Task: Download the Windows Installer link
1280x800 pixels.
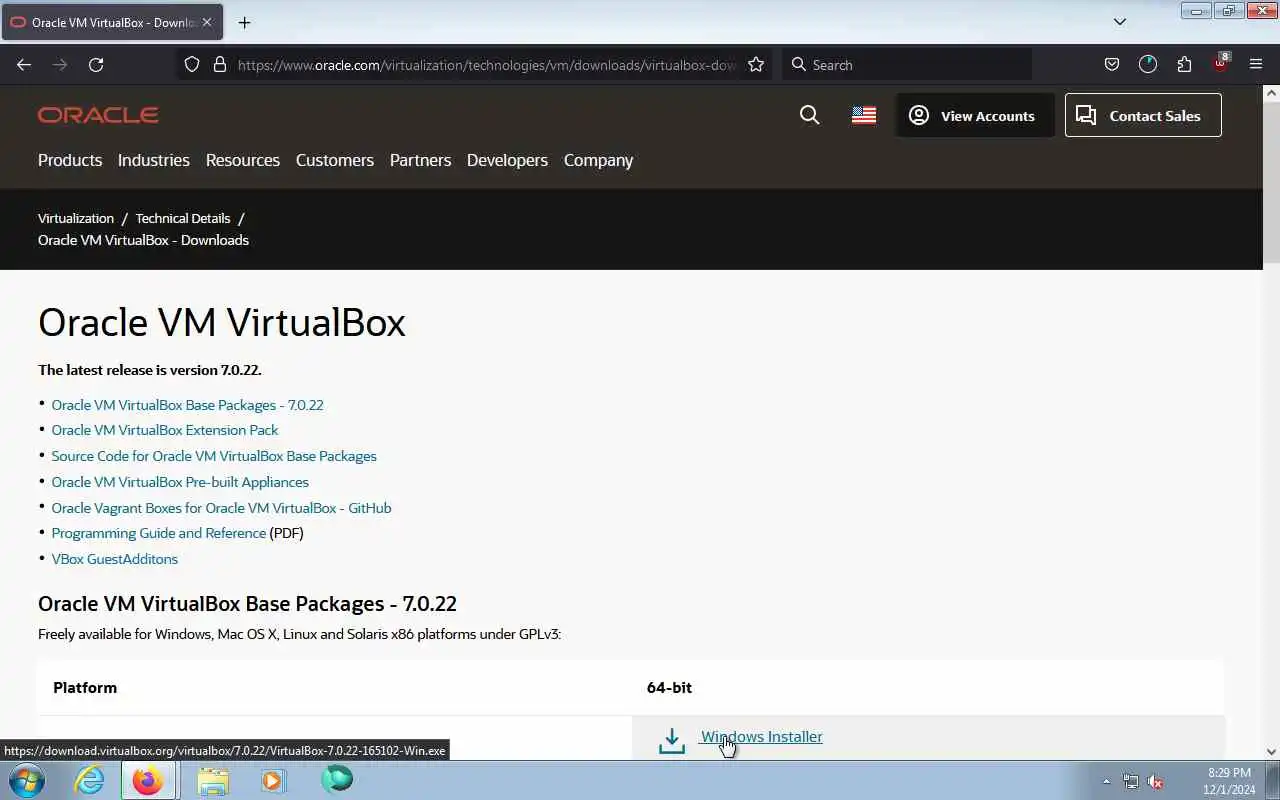Action: 761,737
